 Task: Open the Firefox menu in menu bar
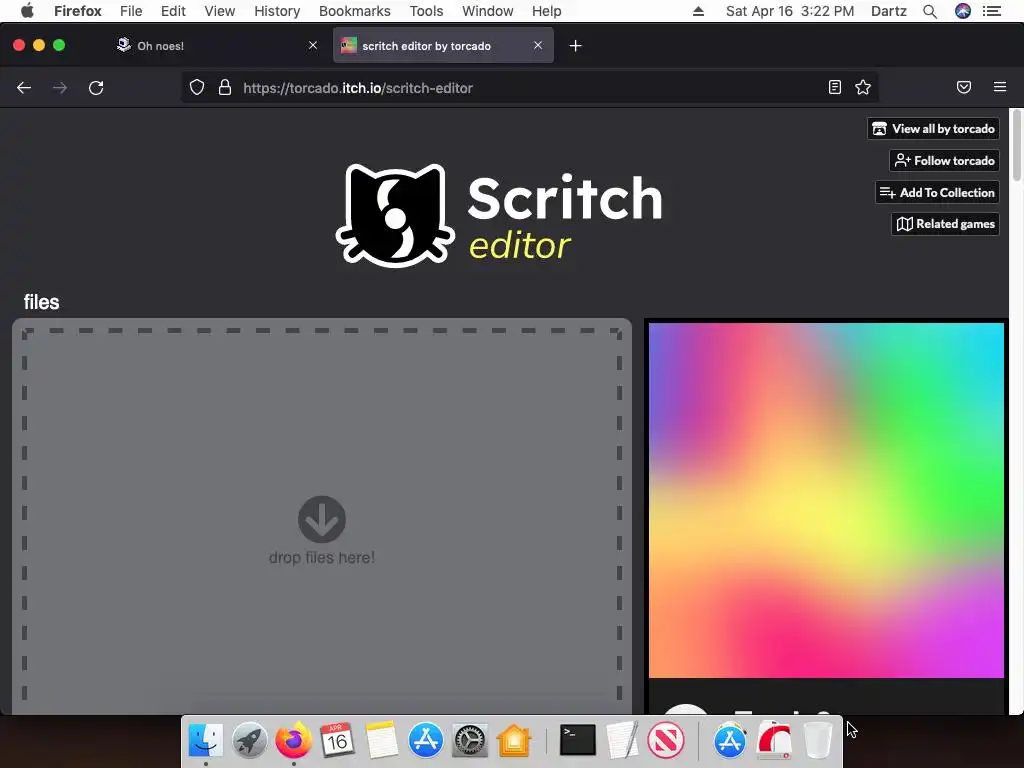78,11
